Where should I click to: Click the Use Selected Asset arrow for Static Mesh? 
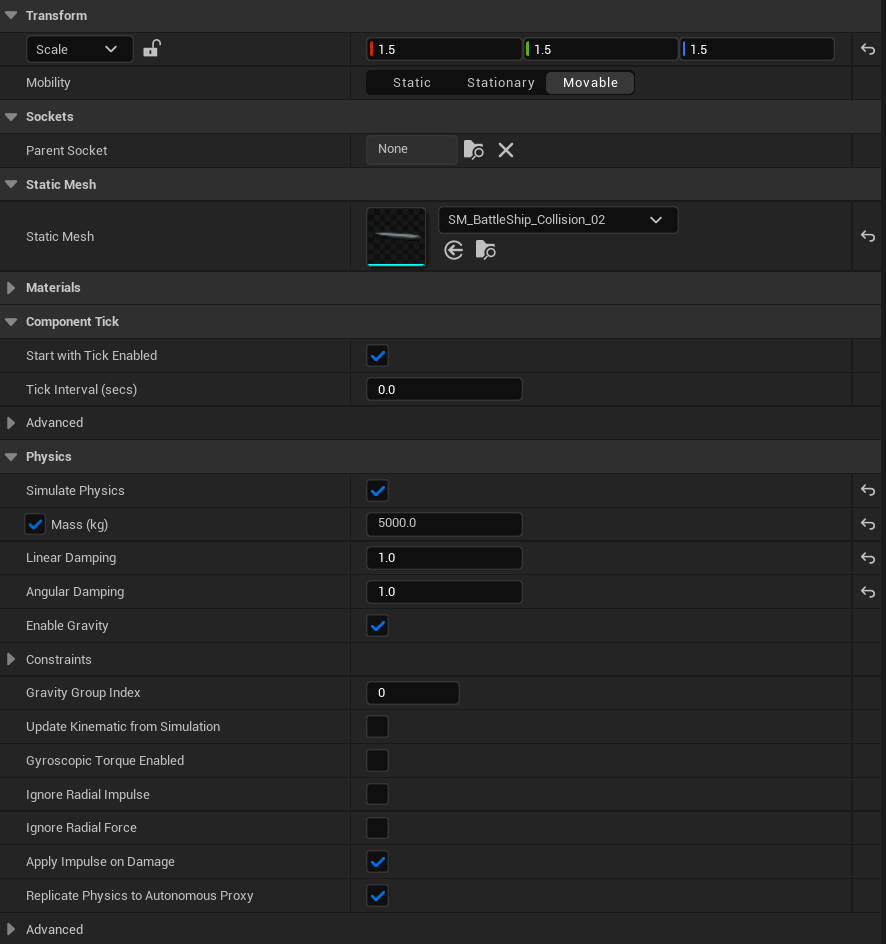[453, 250]
